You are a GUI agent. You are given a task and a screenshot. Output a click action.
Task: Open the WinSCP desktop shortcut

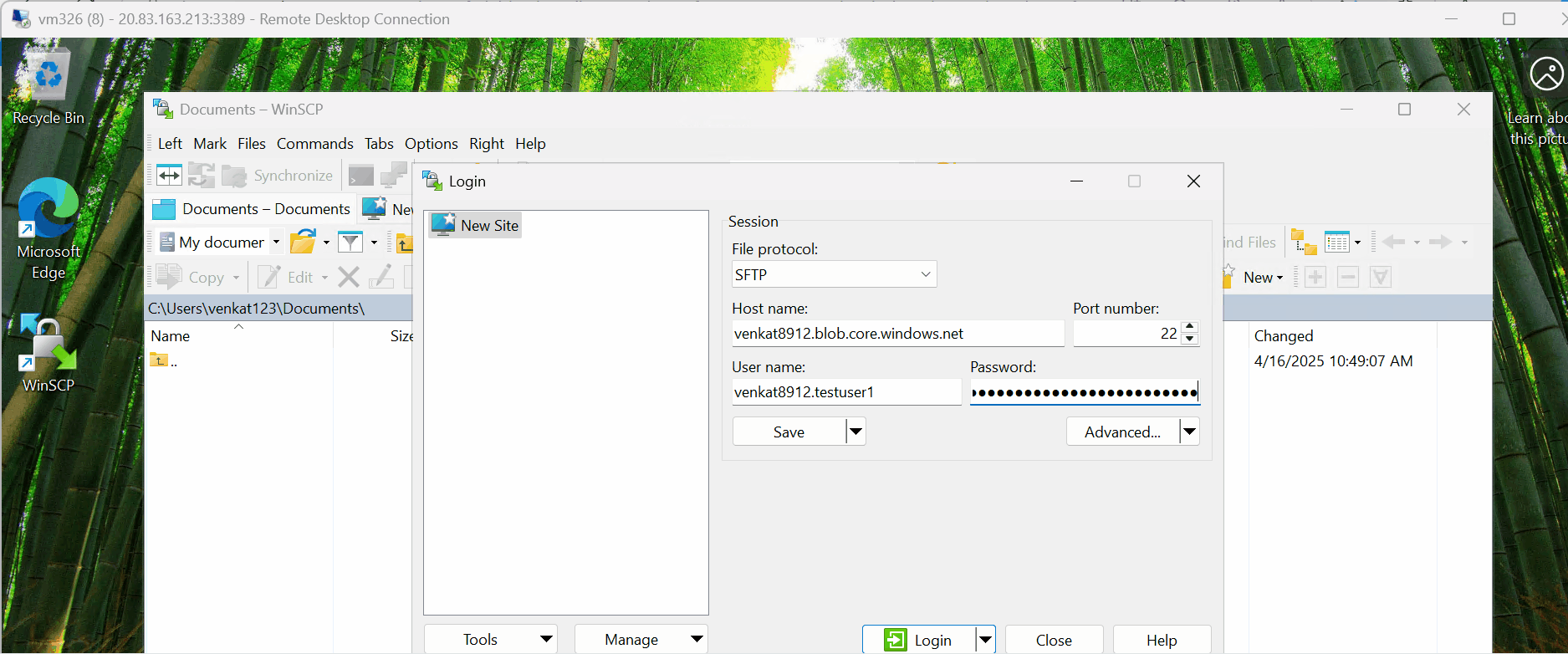[x=49, y=354]
